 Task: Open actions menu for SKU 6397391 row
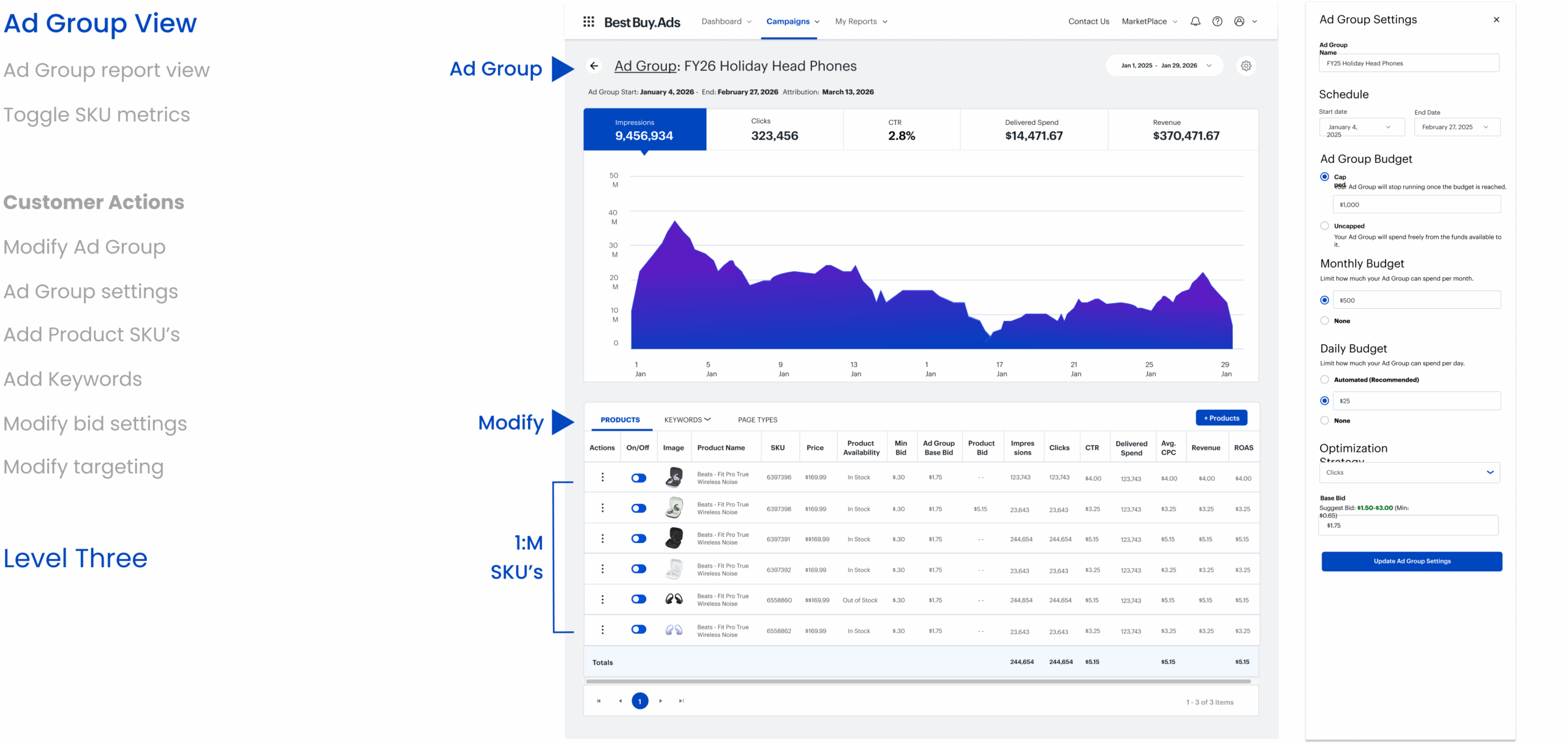point(602,538)
